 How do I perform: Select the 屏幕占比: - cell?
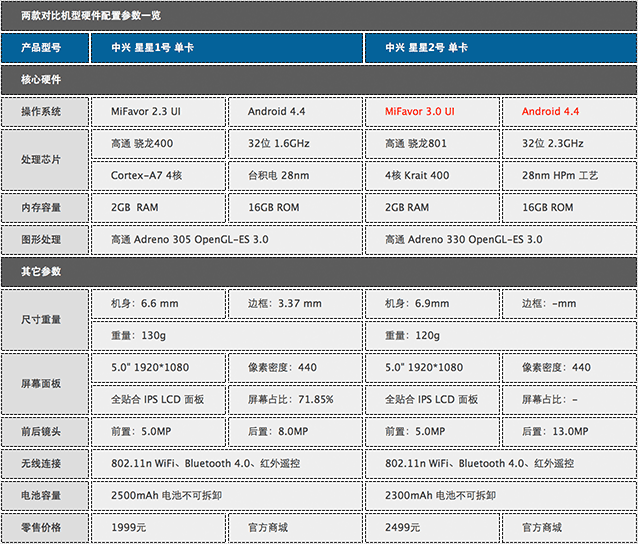[x=570, y=400]
